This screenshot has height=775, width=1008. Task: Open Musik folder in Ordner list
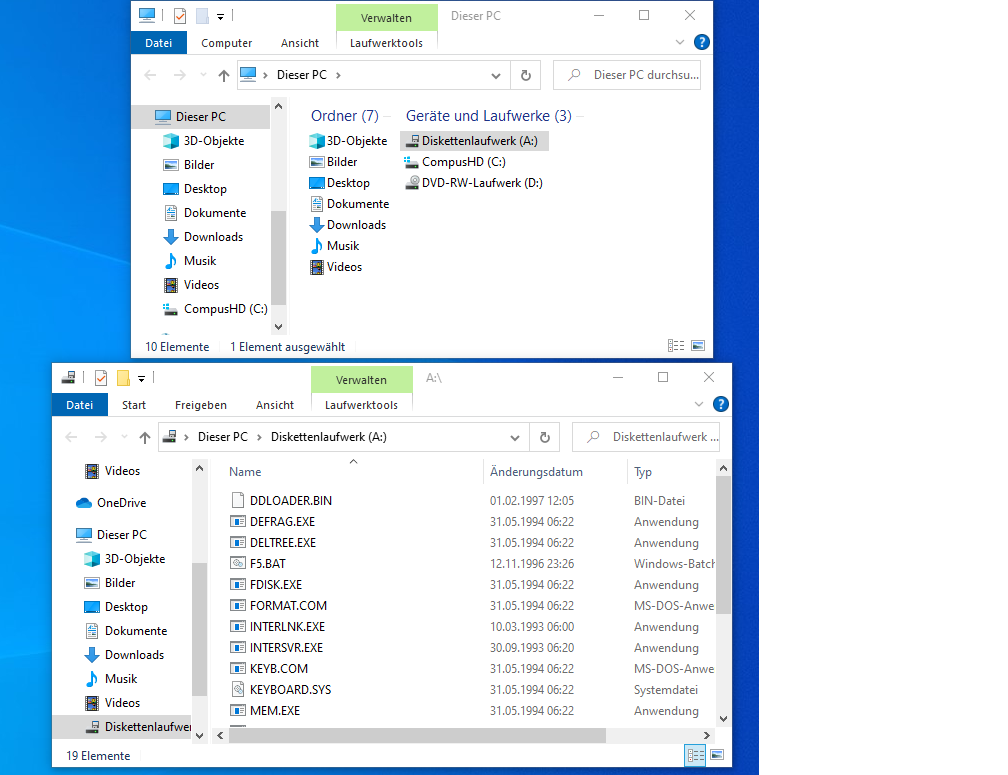pyautogui.click(x=335, y=246)
